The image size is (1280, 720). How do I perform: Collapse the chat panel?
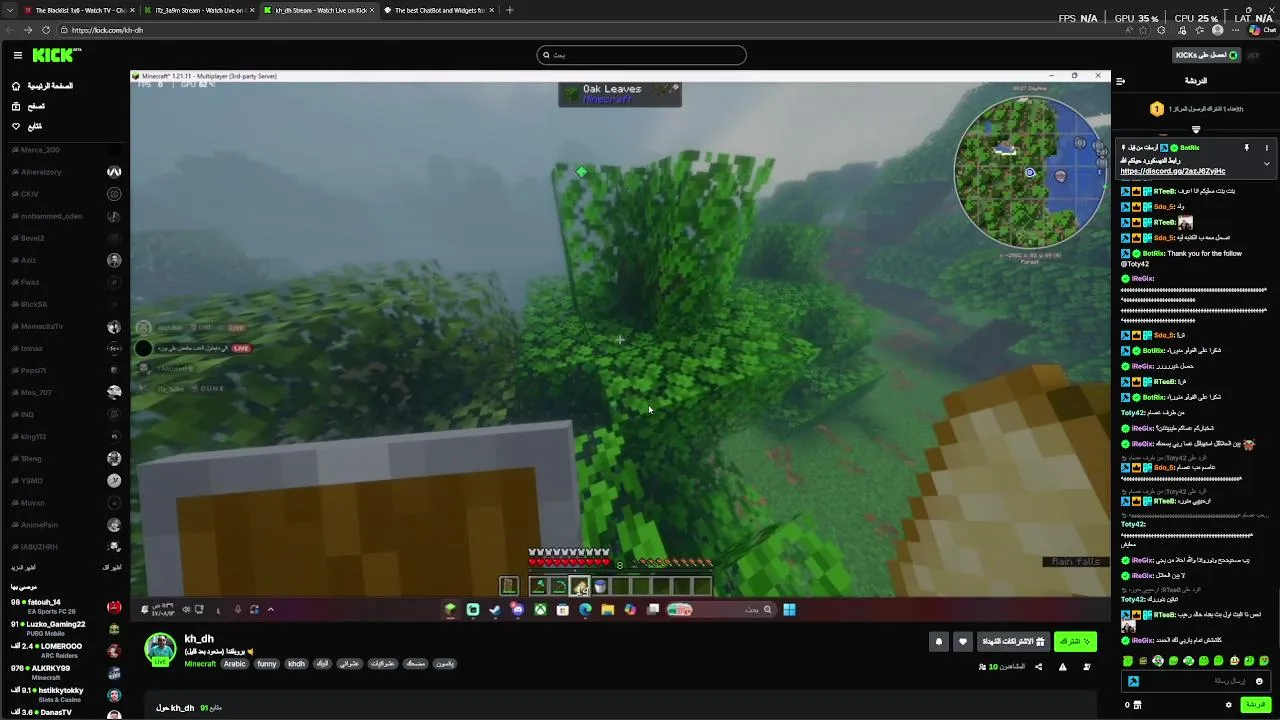point(1121,81)
